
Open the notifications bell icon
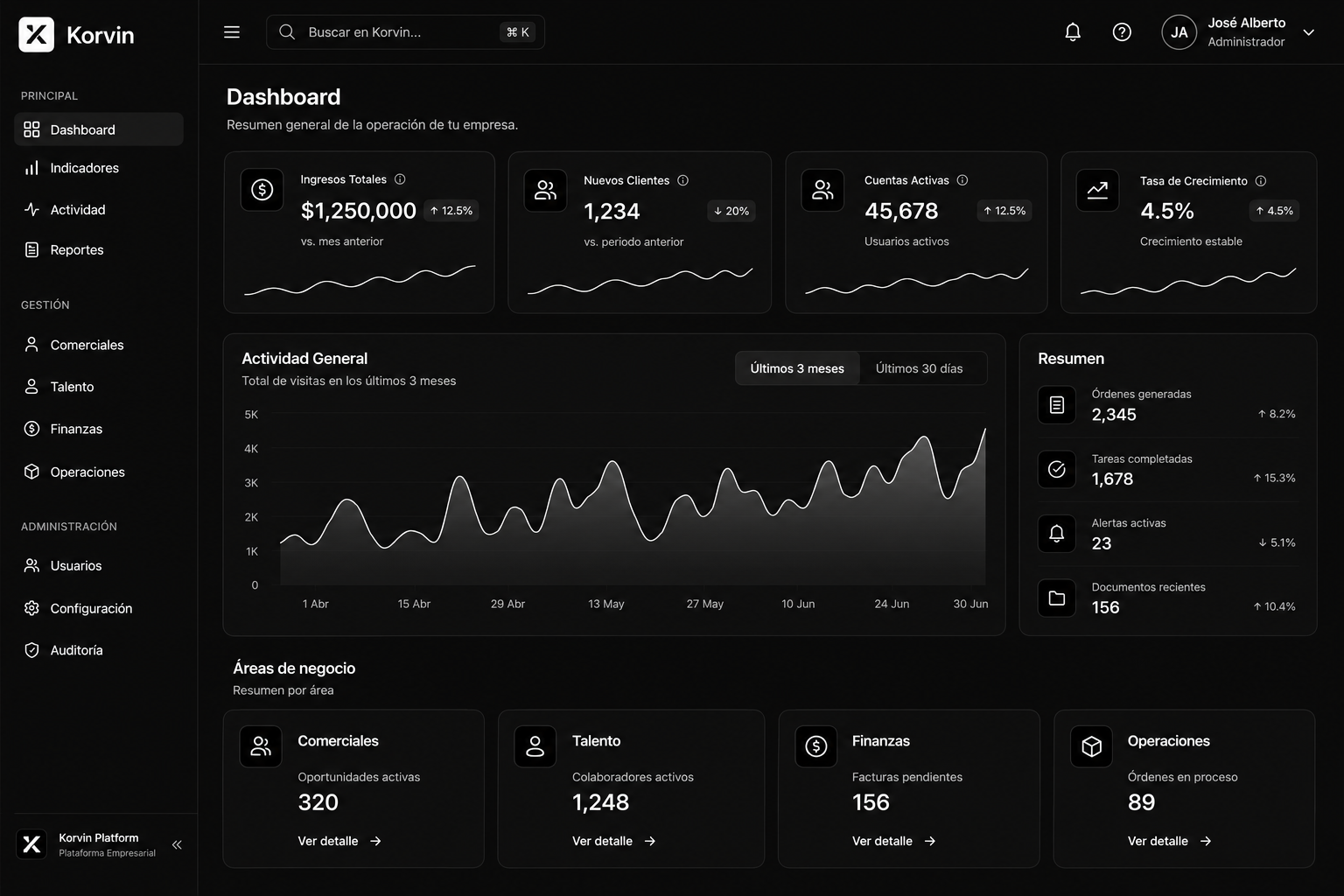pyautogui.click(x=1073, y=32)
